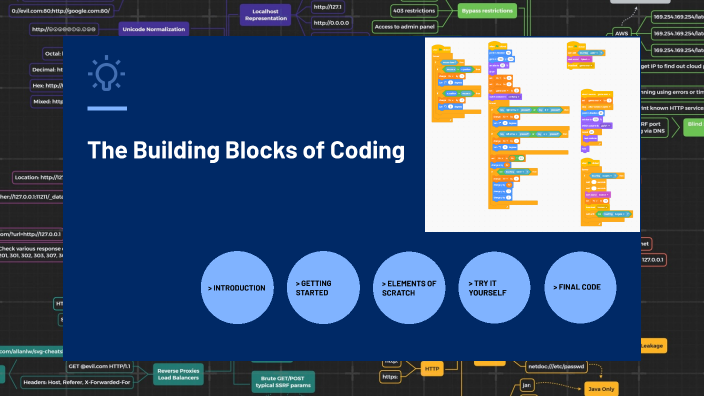Image resolution: width=704 pixels, height=396 pixels.
Task: Click 'Headers: Host, Referer, X-Forwarded-For' node
Action: pyautogui.click(x=77, y=383)
